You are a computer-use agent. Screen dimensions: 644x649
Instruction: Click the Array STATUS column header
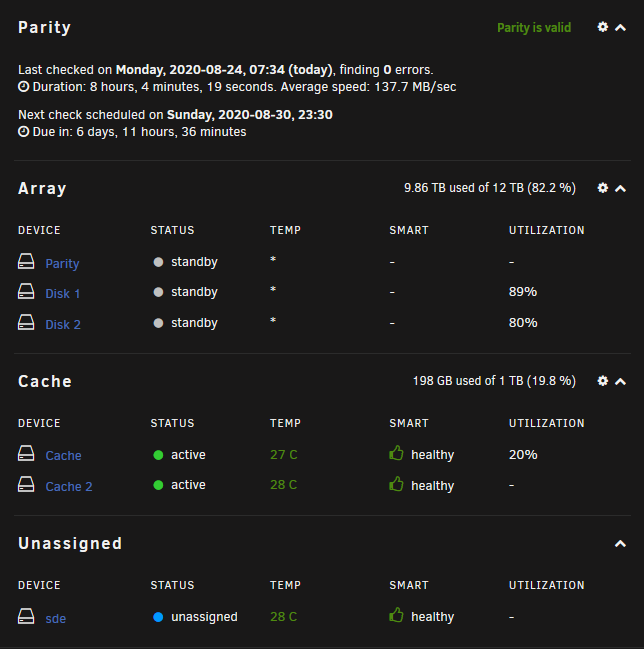tap(172, 230)
